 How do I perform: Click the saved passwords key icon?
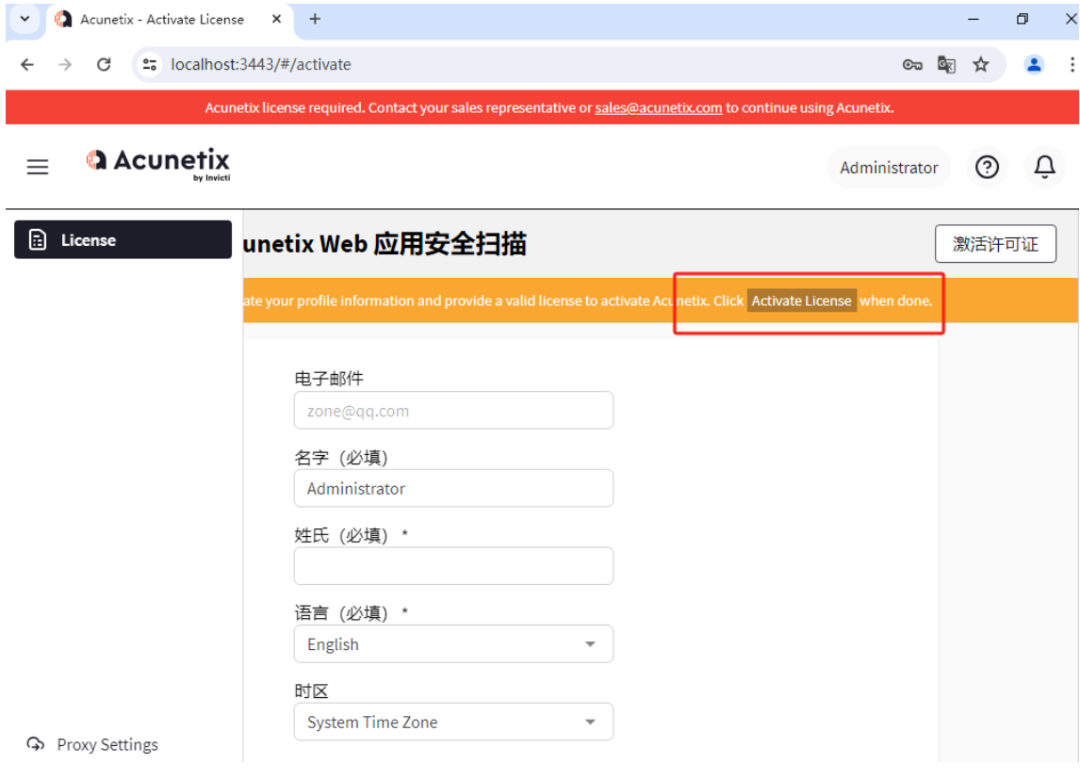[x=912, y=65]
